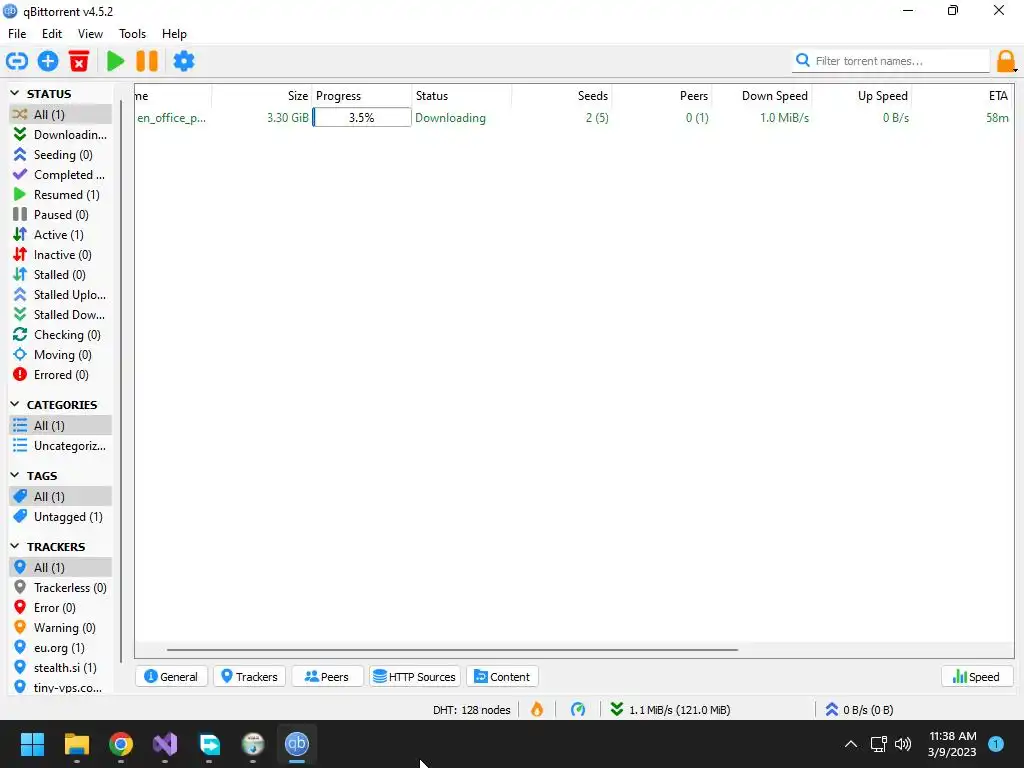Click the orange lock UI icon

coord(1005,61)
